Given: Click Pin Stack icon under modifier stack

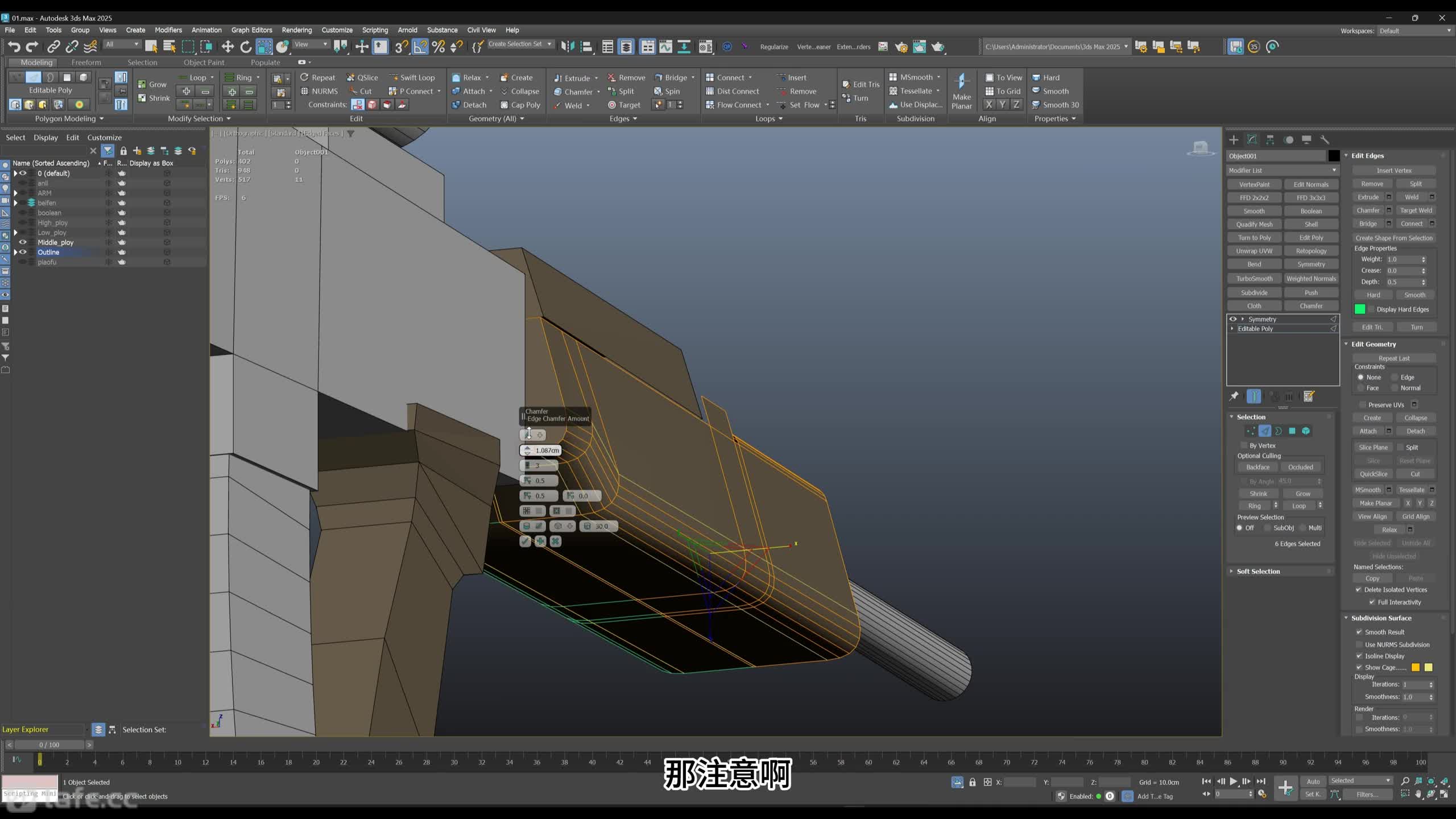Looking at the screenshot, I should tap(1234, 396).
